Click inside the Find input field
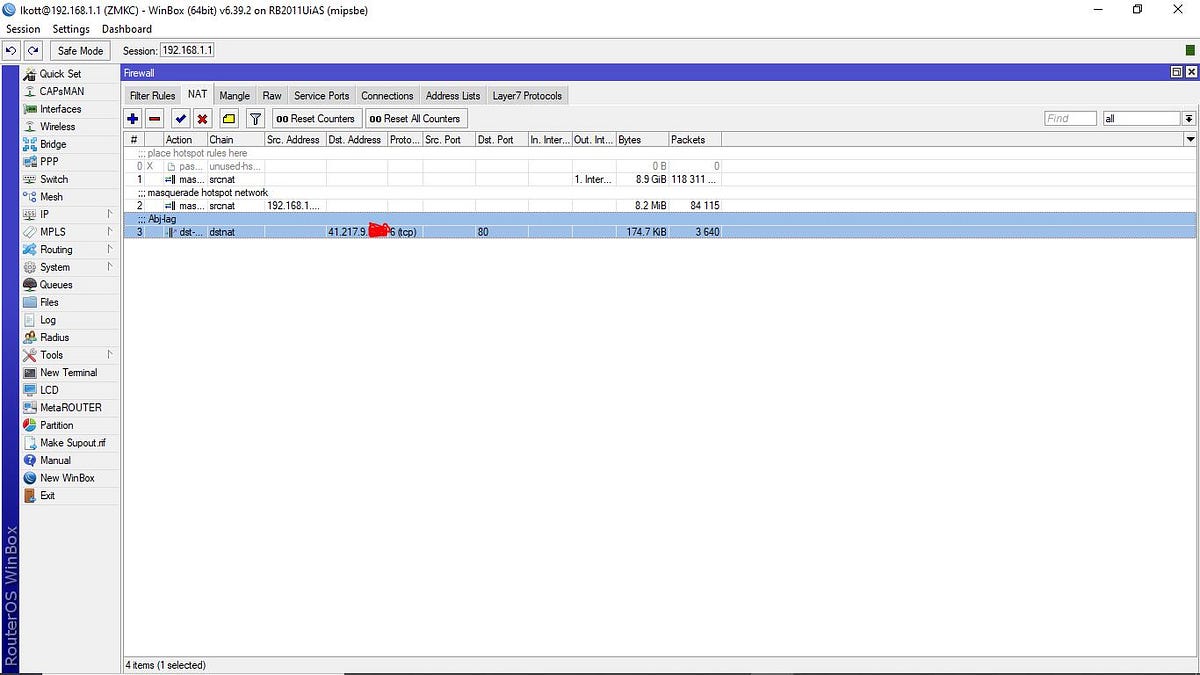Image resolution: width=1200 pixels, height=675 pixels. pyautogui.click(x=1069, y=118)
